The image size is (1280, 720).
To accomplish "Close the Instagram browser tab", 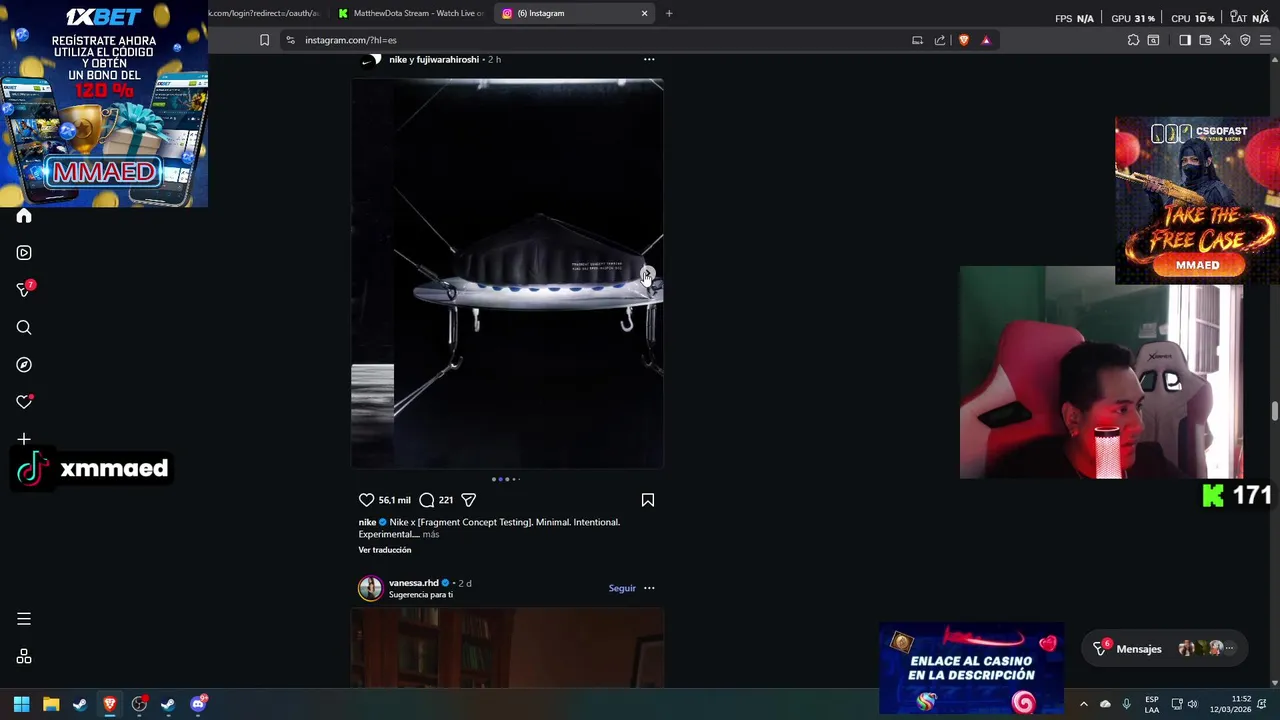I will [644, 13].
